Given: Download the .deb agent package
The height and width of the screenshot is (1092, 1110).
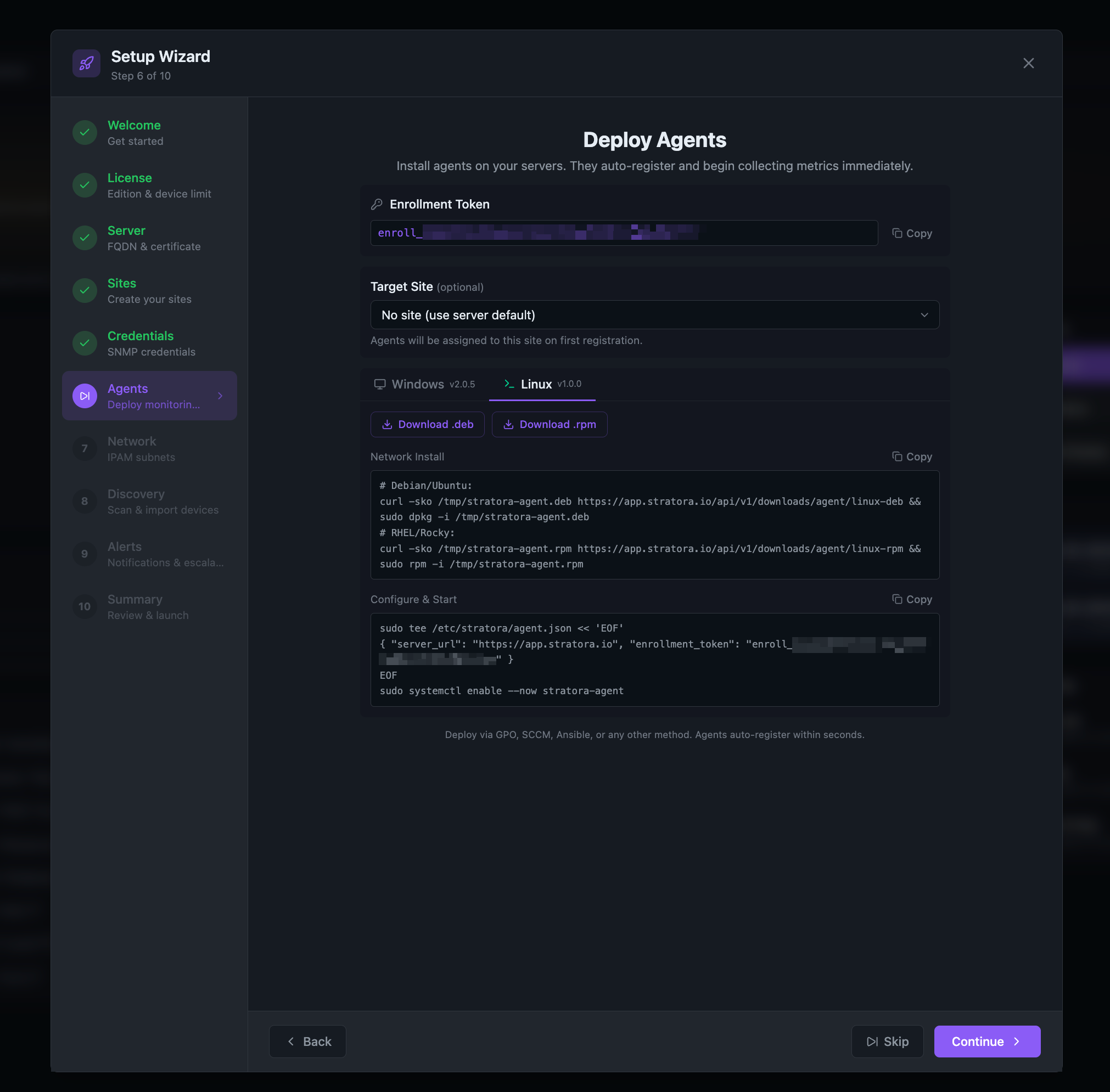Looking at the screenshot, I should coord(427,424).
